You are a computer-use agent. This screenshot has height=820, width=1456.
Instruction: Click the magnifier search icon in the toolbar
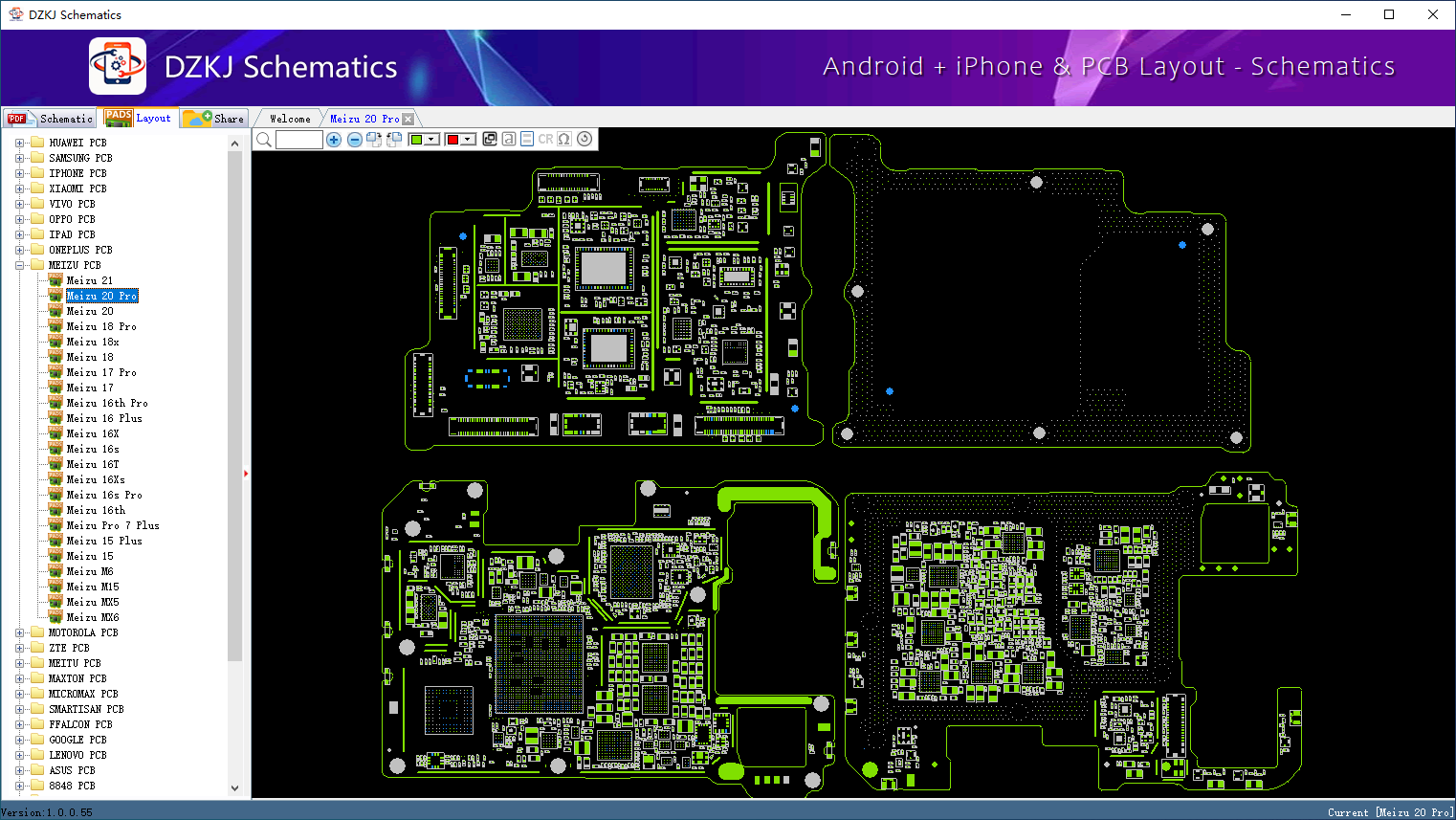[264, 140]
